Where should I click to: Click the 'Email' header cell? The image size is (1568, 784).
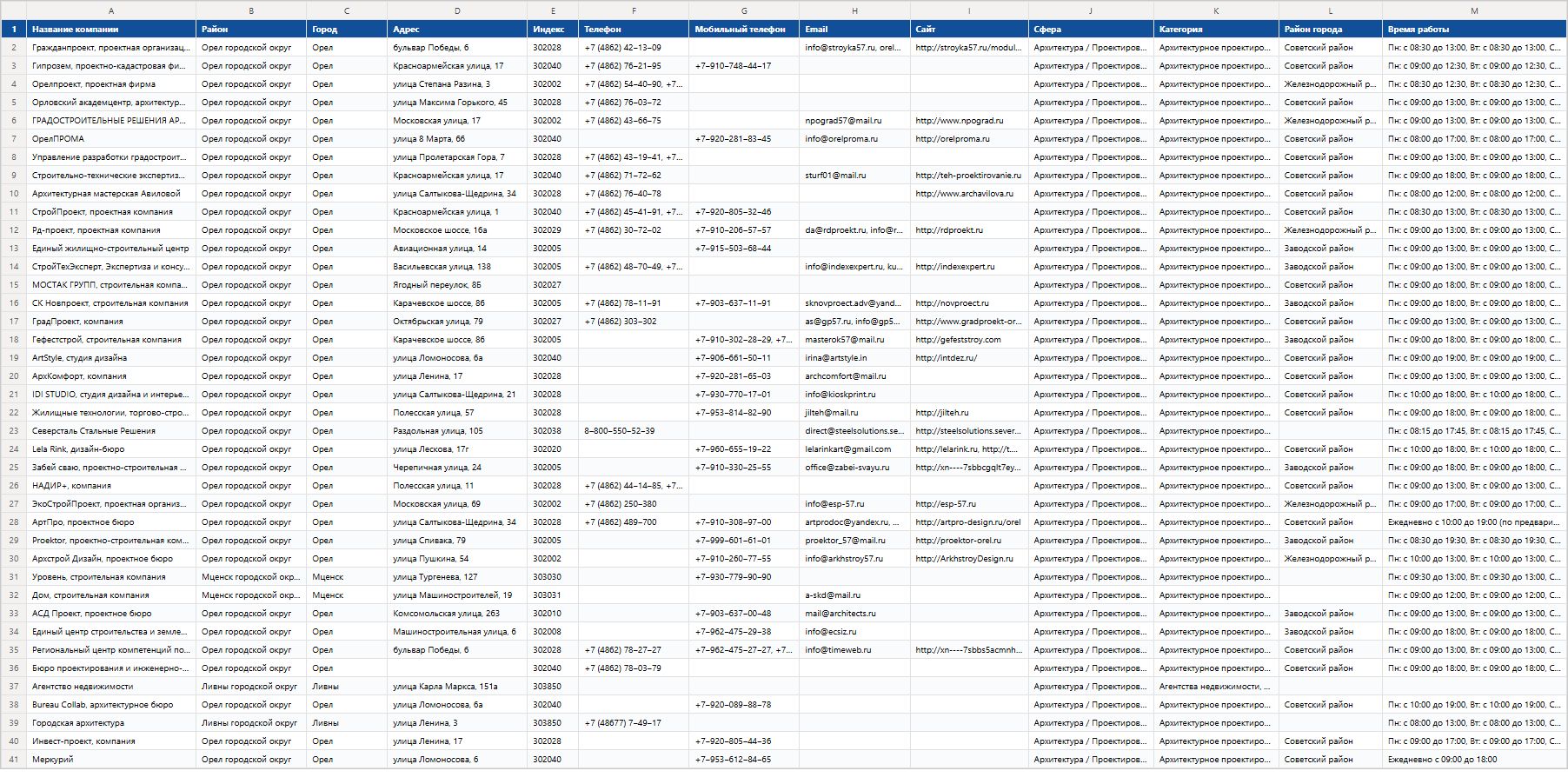point(854,30)
